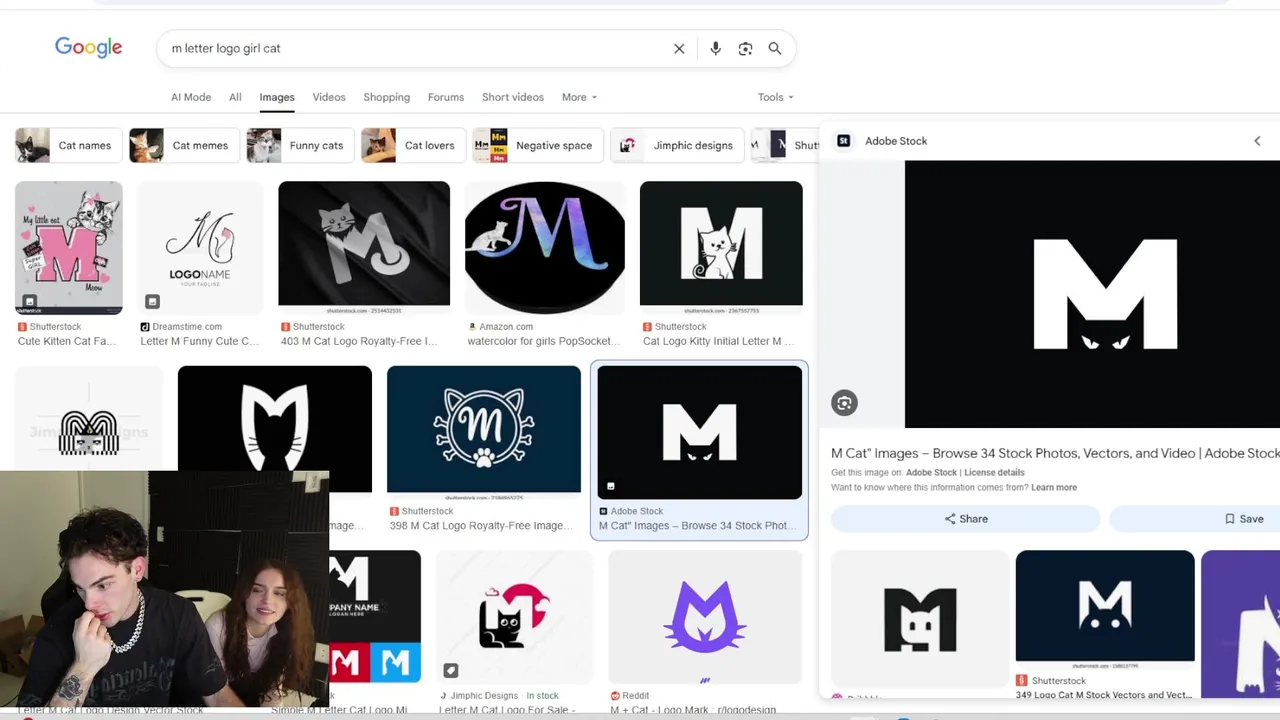Search inside image with Lens icon on preview
This screenshot has height=720, width=1280.
pos(845,403)
